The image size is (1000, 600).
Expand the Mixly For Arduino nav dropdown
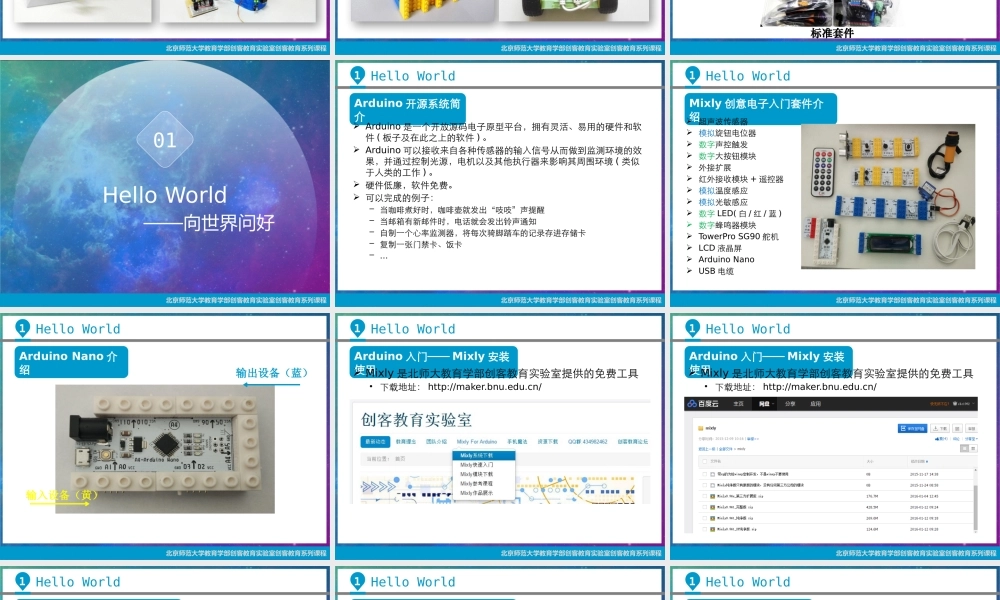477,441
